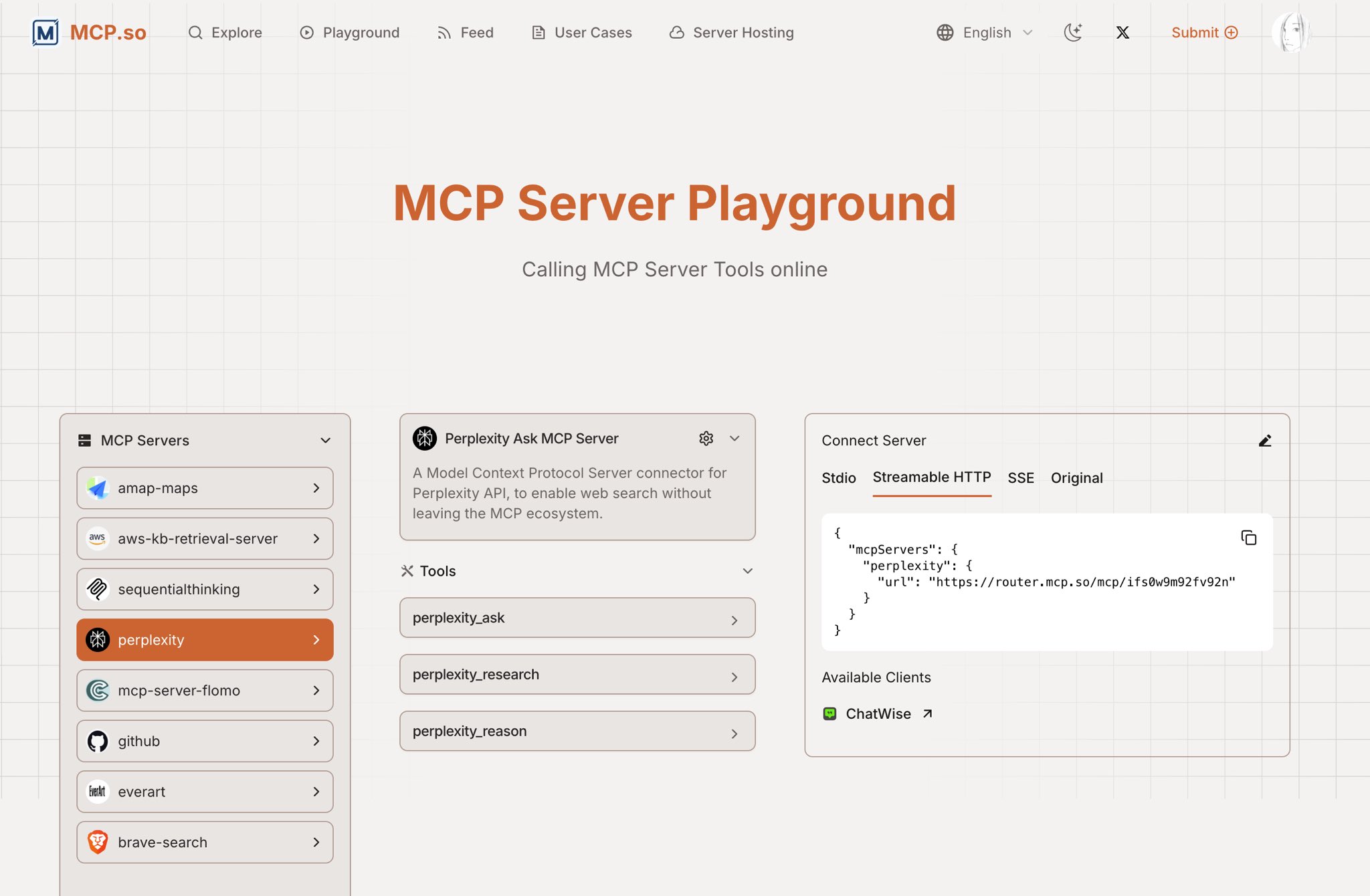Screen dimensions: 1370x896
Task: Expand the perplexity_ask tool
Action: 577,618
